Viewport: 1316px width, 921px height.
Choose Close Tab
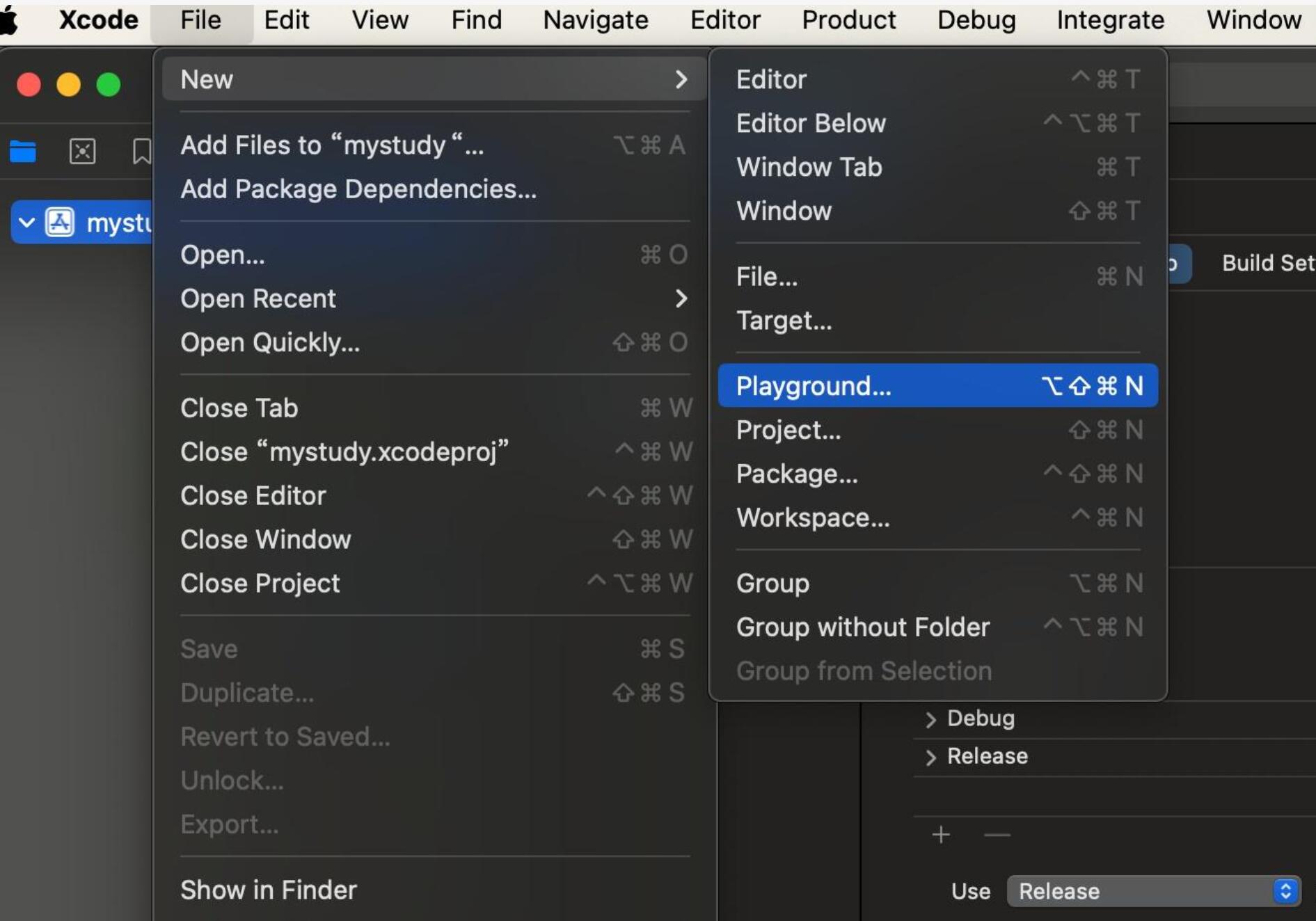point(434,408)
